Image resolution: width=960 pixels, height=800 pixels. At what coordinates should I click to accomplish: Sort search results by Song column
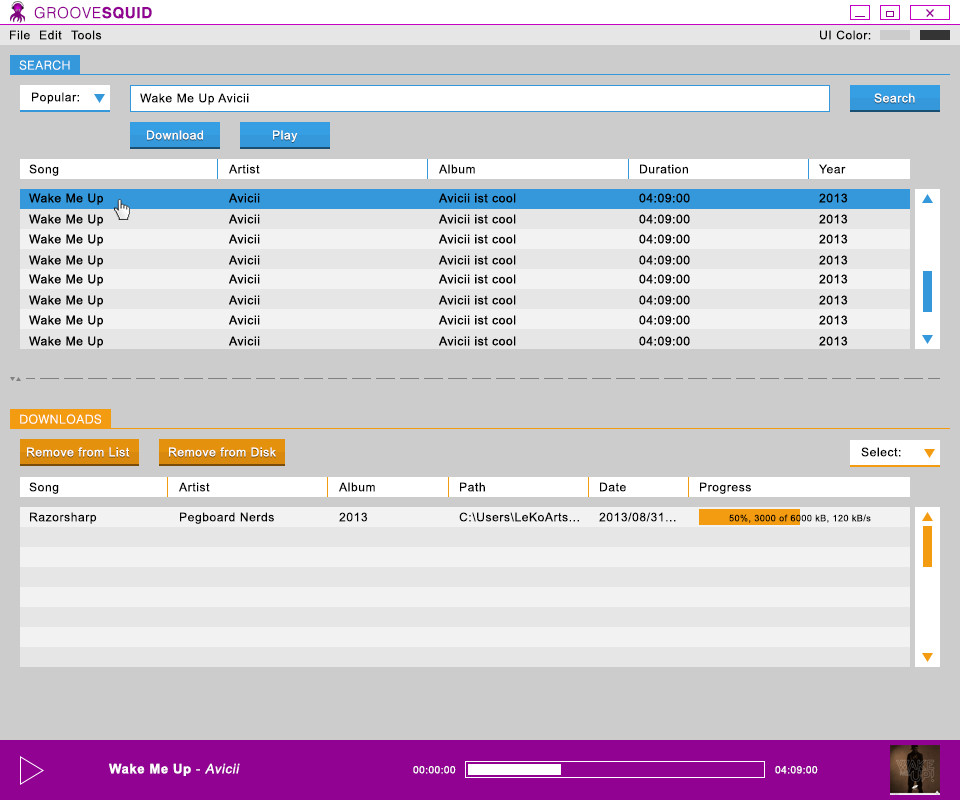pos(118,169)
